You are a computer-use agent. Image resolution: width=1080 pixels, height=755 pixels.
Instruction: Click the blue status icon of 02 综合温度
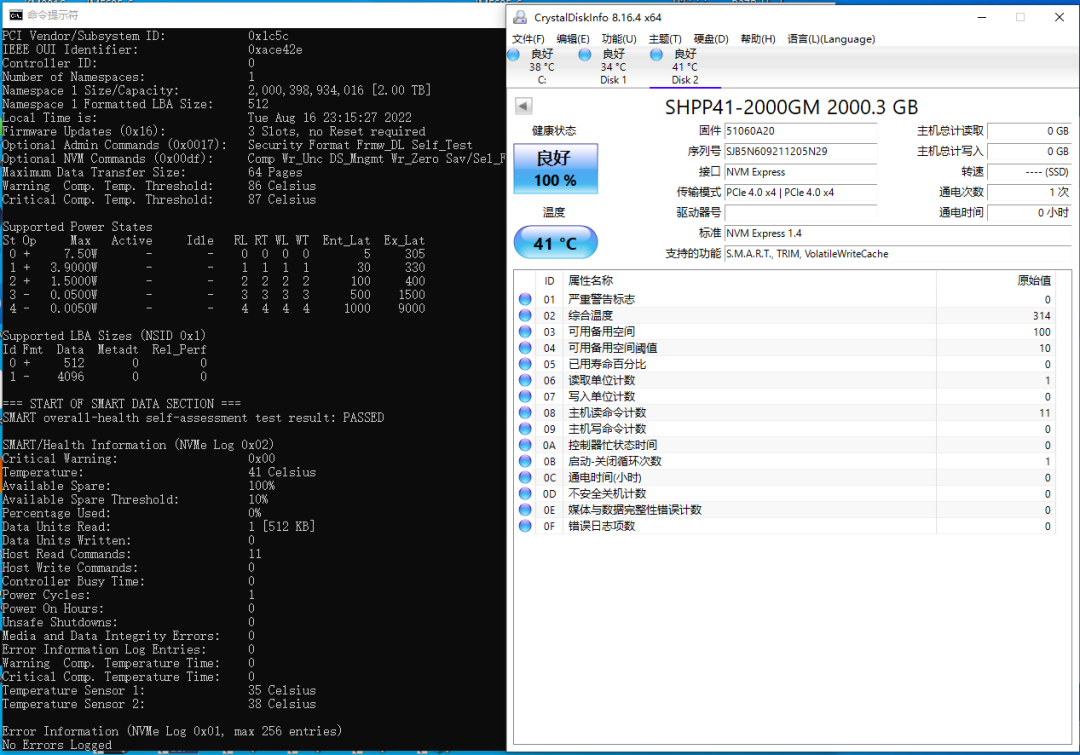525,316
